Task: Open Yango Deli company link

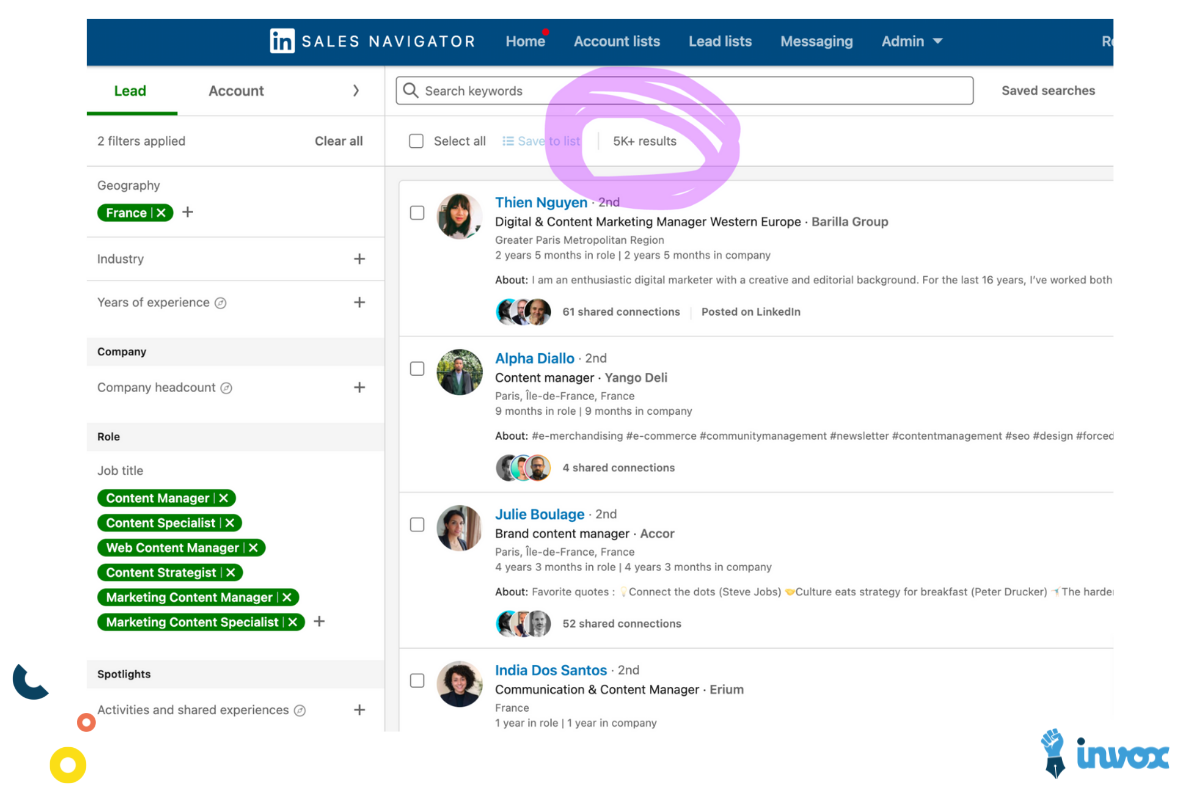Action: [x=636, y=378]
